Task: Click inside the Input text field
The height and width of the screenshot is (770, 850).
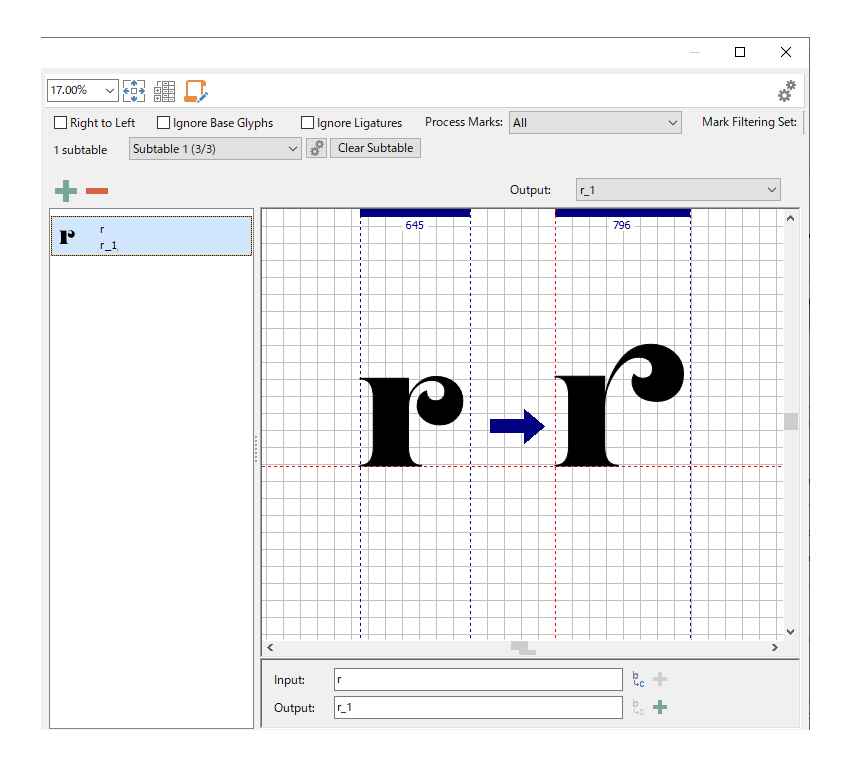Action: point(478,679)
